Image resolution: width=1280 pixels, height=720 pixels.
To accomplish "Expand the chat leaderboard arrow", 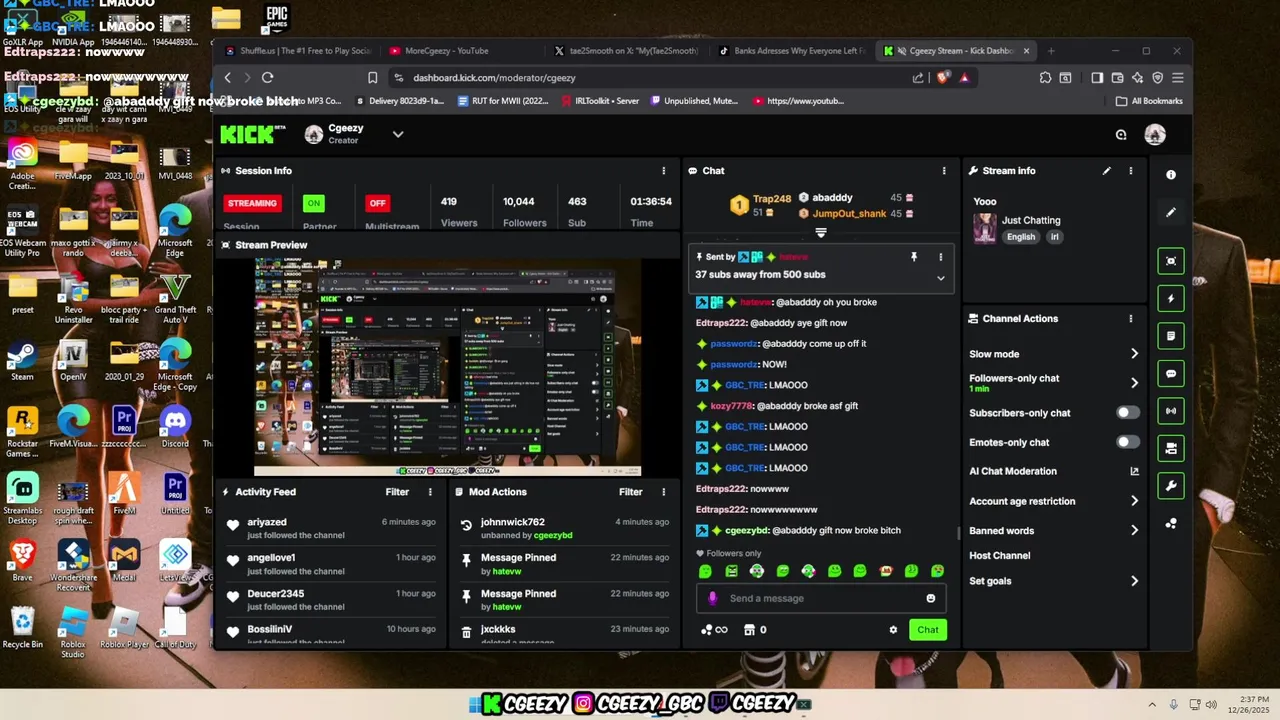I will [x=821, y=232].
